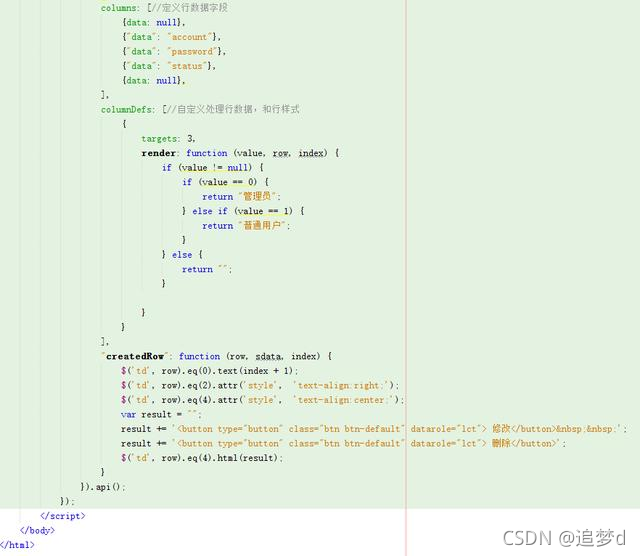
Task: Click the "(row, sdata, index)" parameter list
Action: click(273, 356)
